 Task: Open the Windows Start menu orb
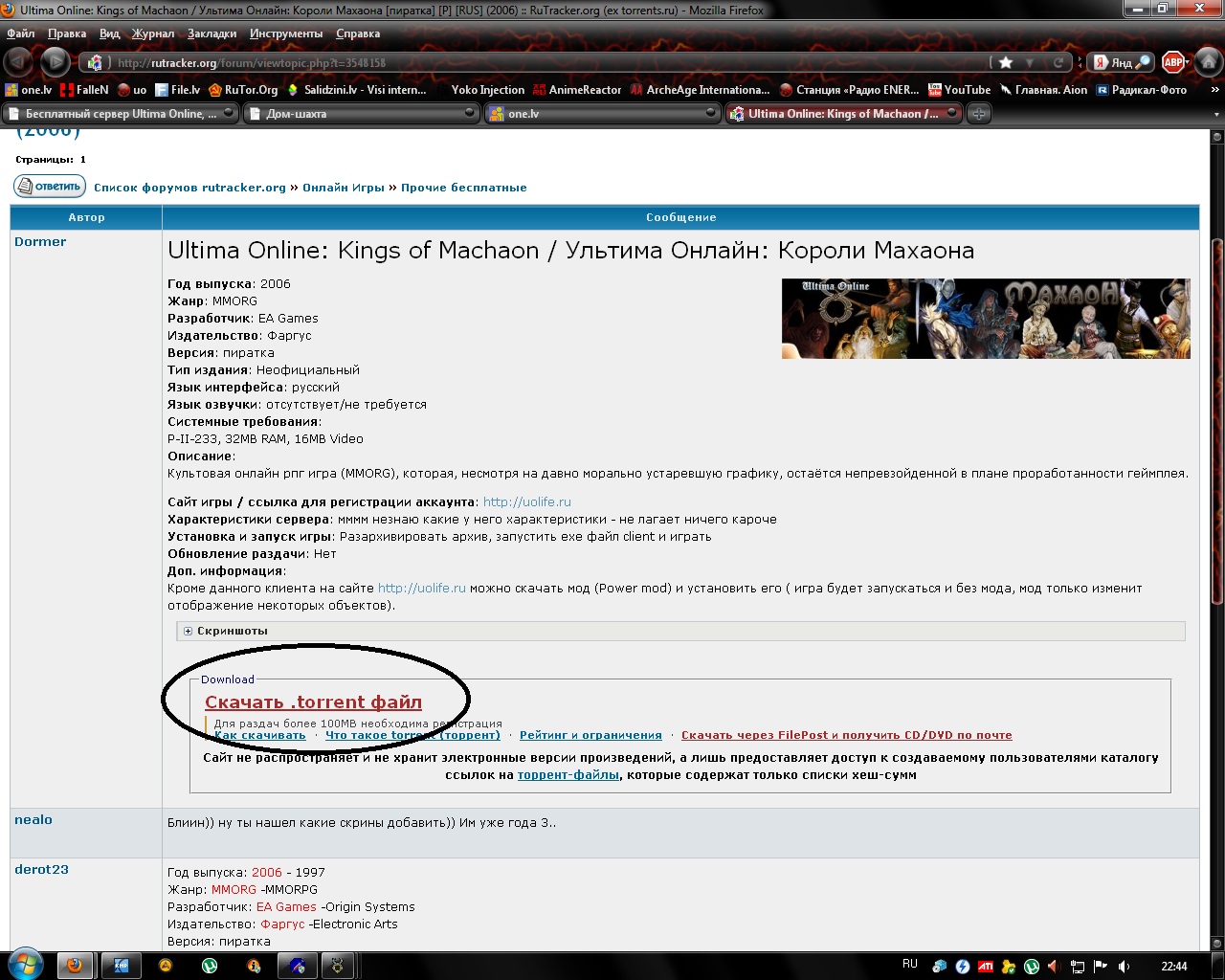tap(24, 965)
